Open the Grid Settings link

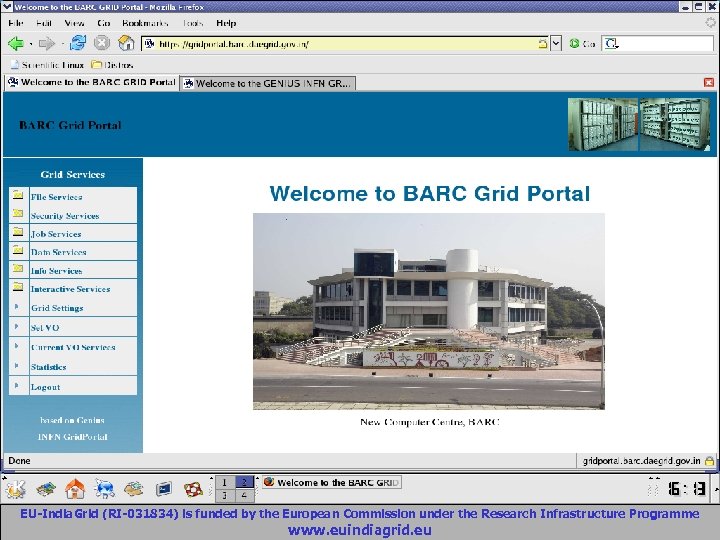[x=57, y=308]
